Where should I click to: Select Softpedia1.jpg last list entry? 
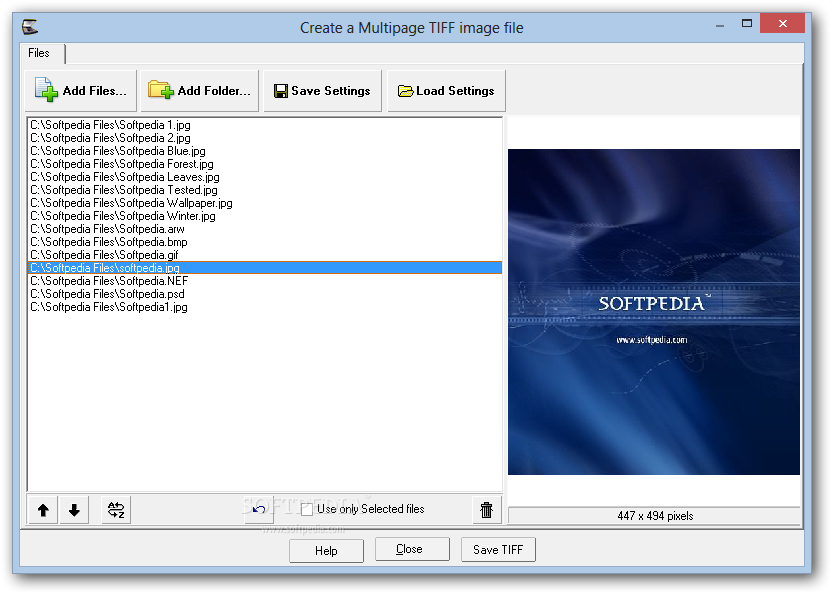pos(264,307)
